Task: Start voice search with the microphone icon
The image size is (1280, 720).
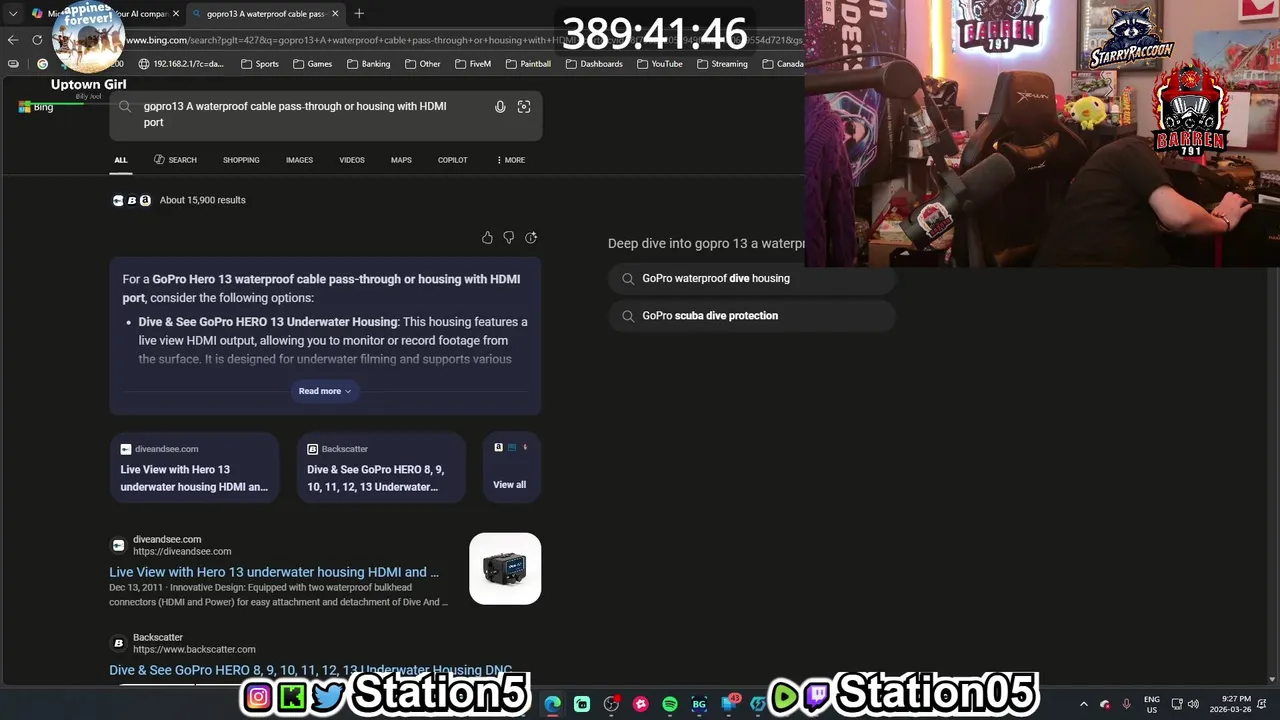Action: (500, 107)
